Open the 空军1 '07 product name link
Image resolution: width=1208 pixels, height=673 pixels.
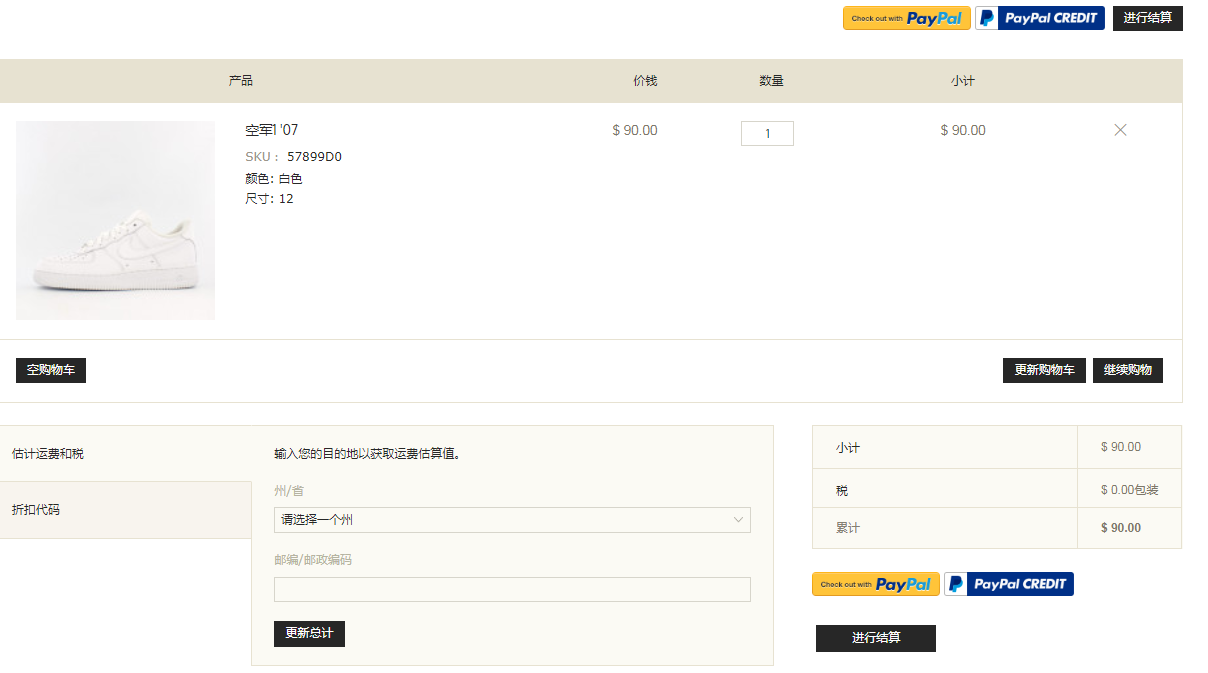pos(272,130)
